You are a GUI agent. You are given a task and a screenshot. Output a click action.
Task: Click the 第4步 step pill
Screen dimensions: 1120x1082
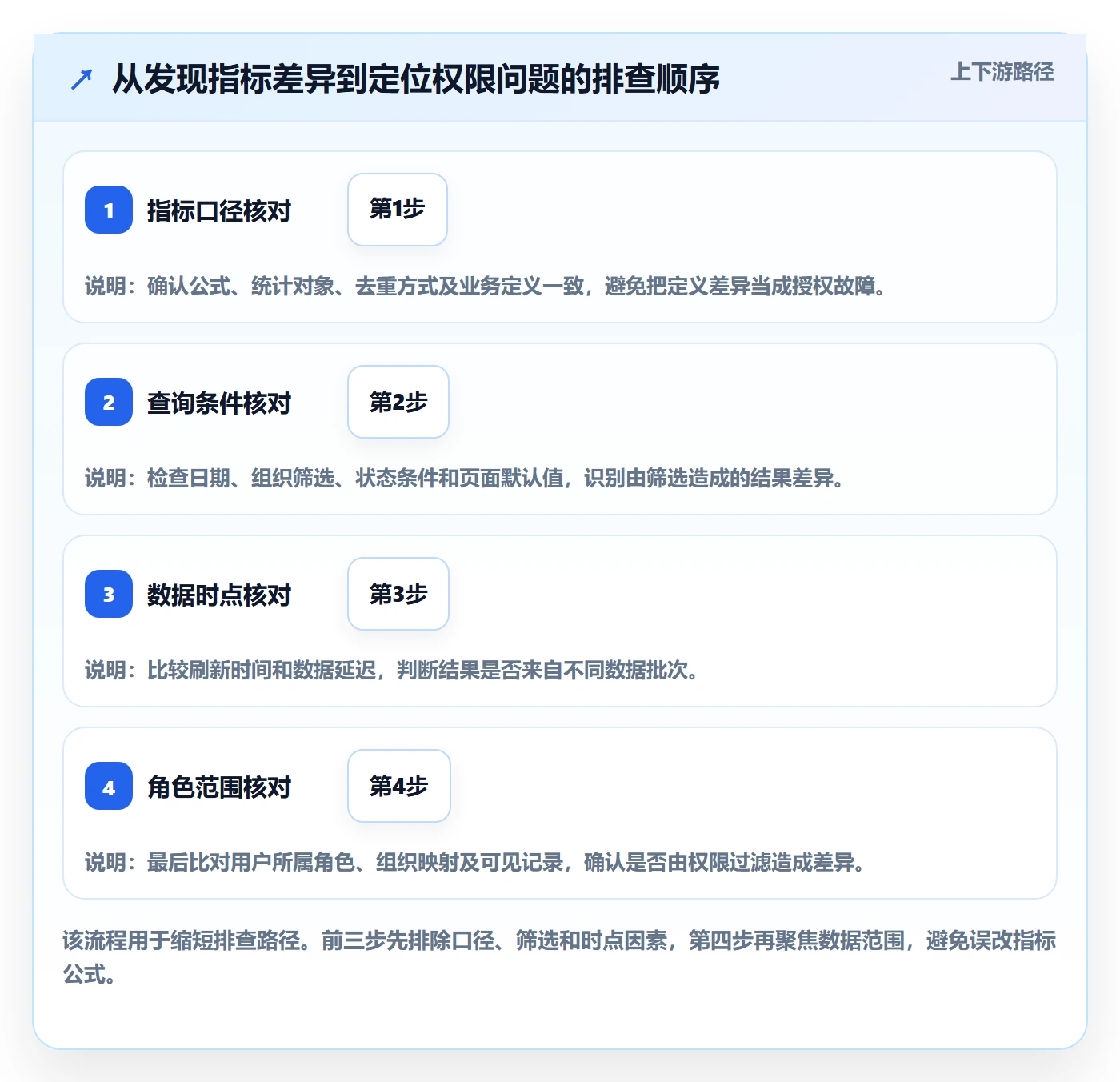399,786
